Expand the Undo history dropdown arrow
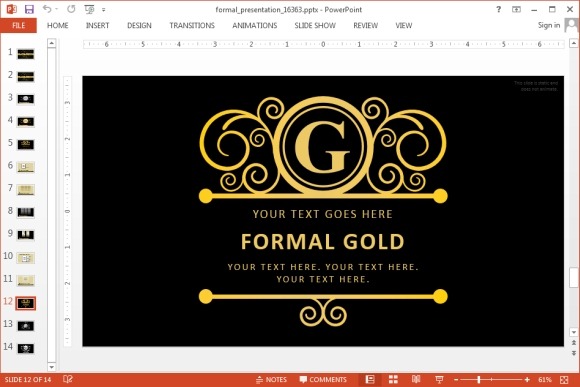The image size is (580, 387). [x=57, y=9]
